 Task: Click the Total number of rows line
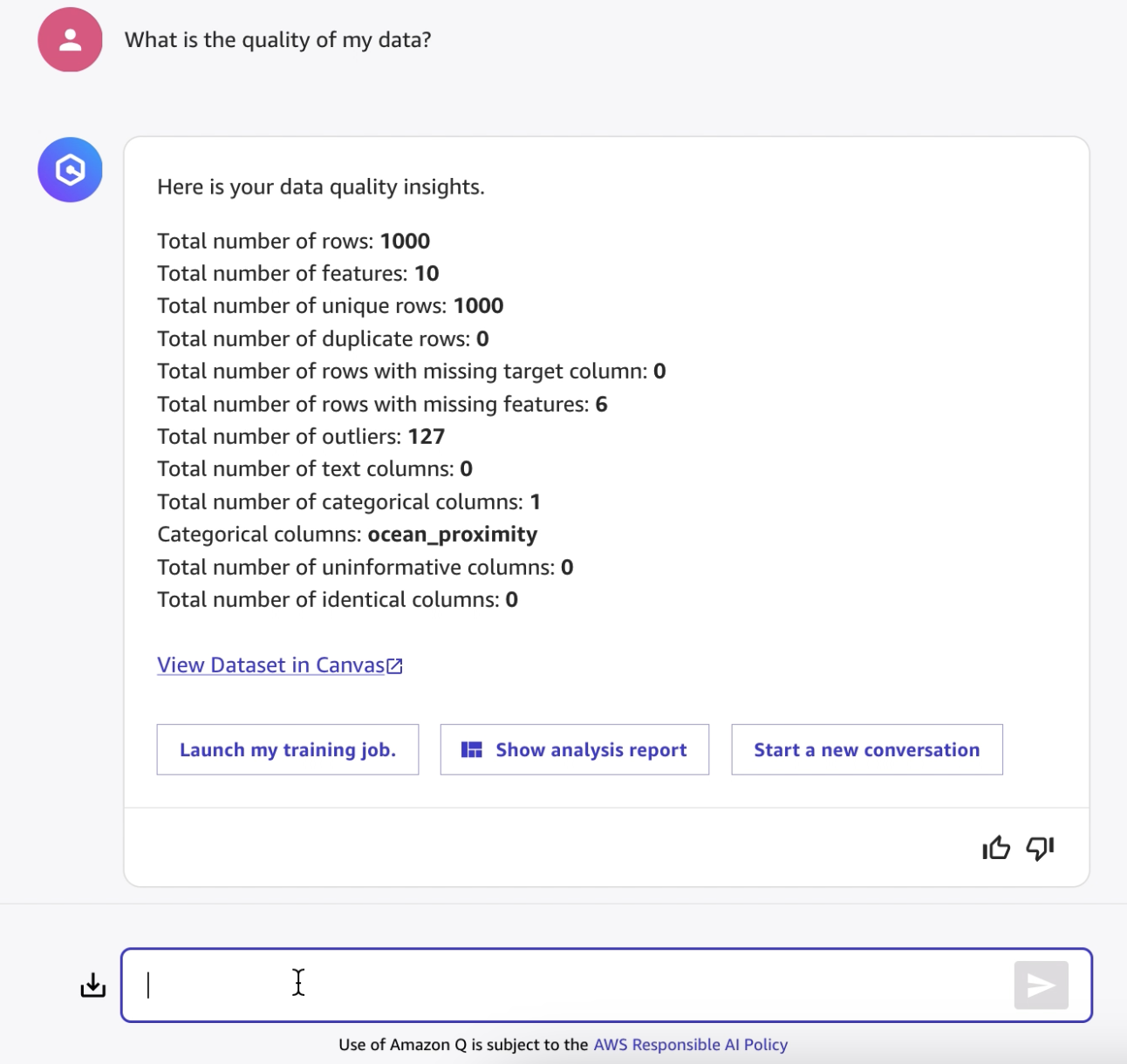coord(294,241)
